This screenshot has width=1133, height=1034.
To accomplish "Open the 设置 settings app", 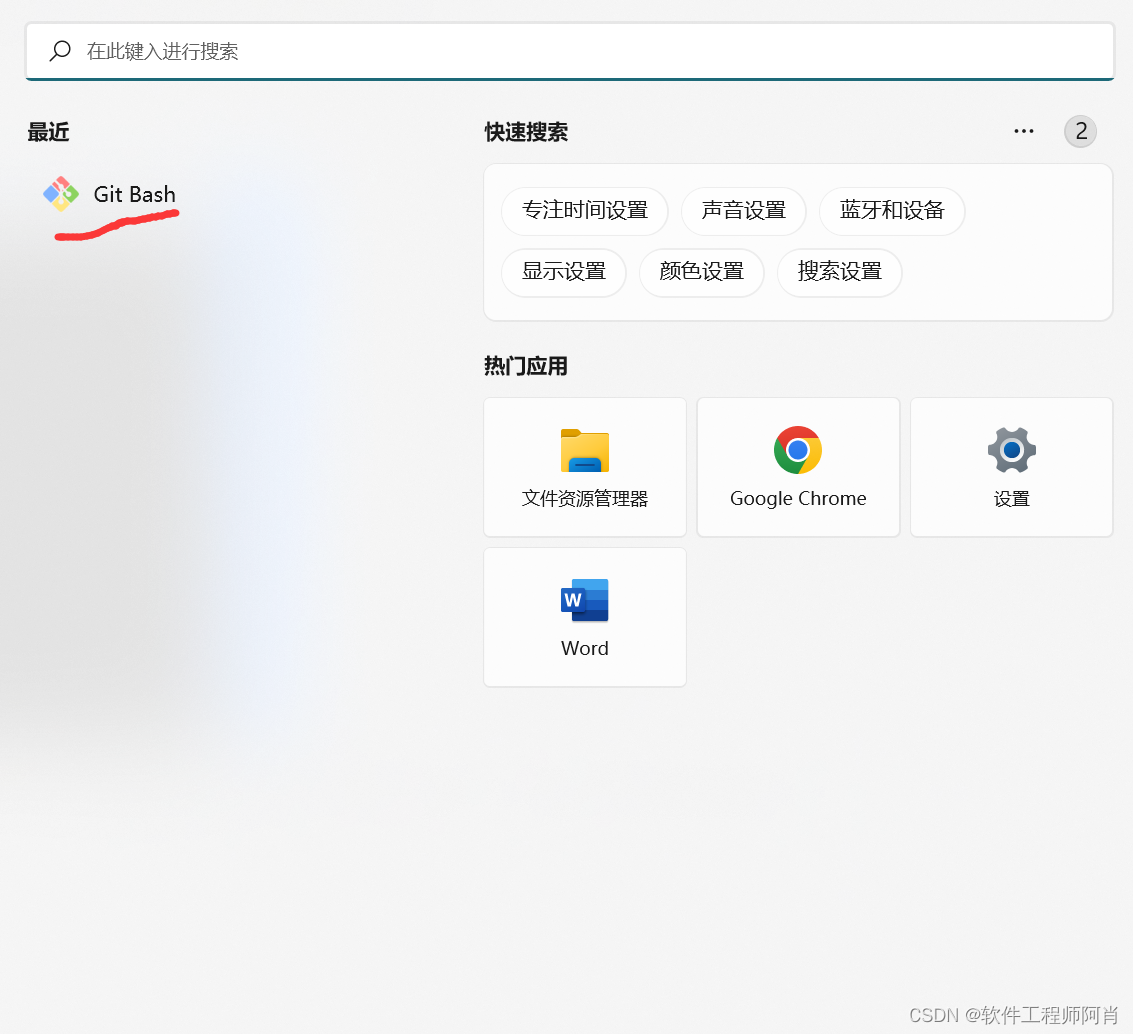I will (x=1010, y=467).
